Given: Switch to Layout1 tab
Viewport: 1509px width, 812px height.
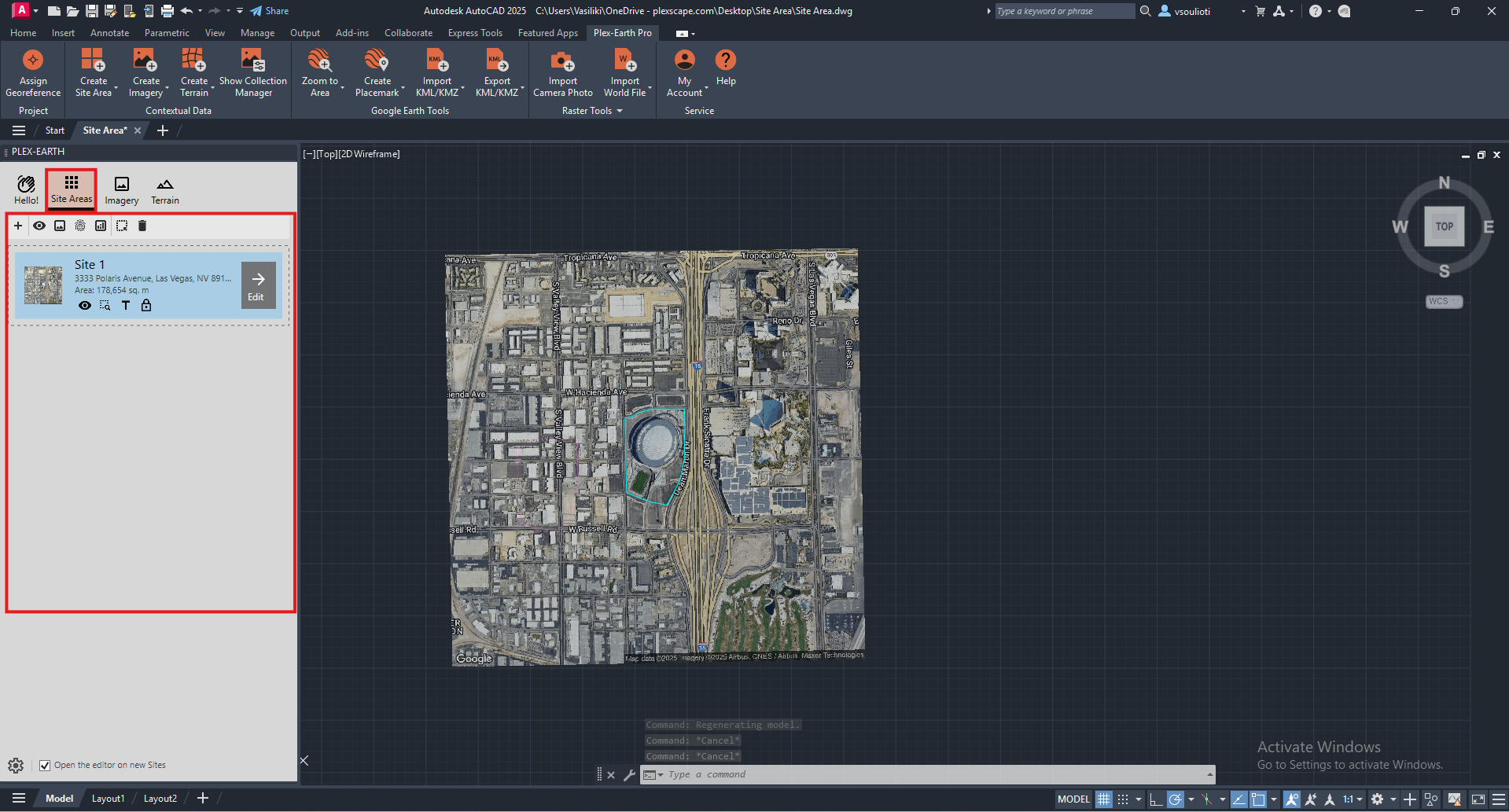Looking at the screenshot, I should [108, 799].
